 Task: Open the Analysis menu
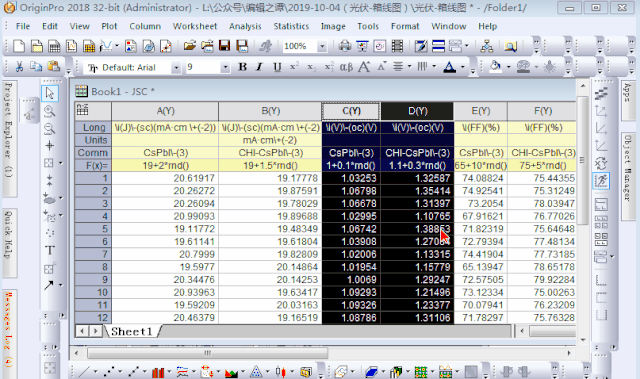coord(245,26)
